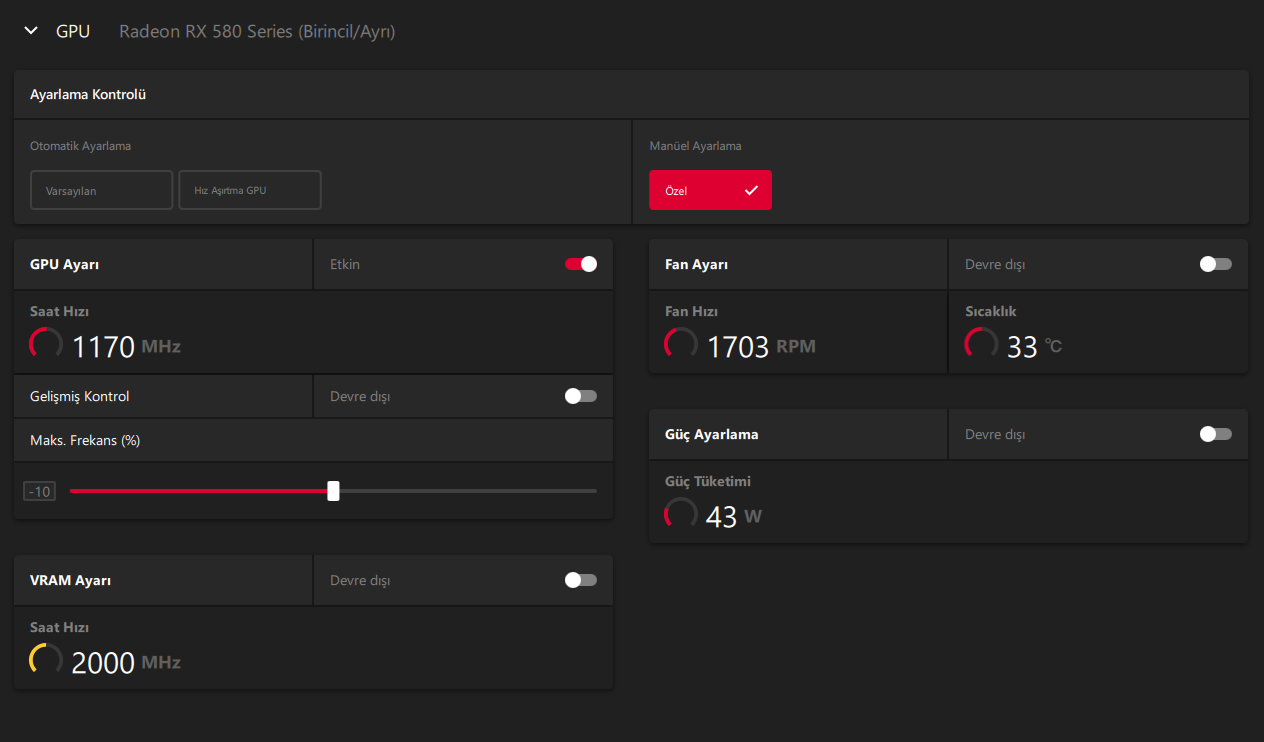The image size is (1264, 742).
Task: Click the 2000 MHz VRAM reading
Action: click(126, 663)
